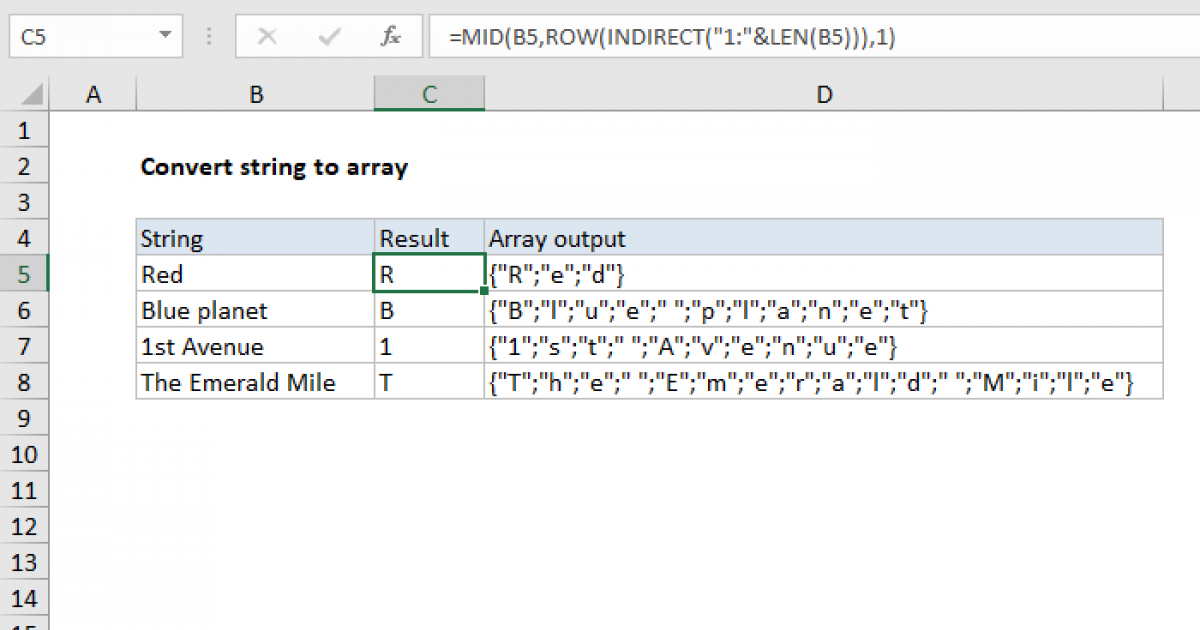Click the Select All triangle above row 1
Image resolution: width=1200 pixels, height=630 pixels.
(x=25, y=93)
